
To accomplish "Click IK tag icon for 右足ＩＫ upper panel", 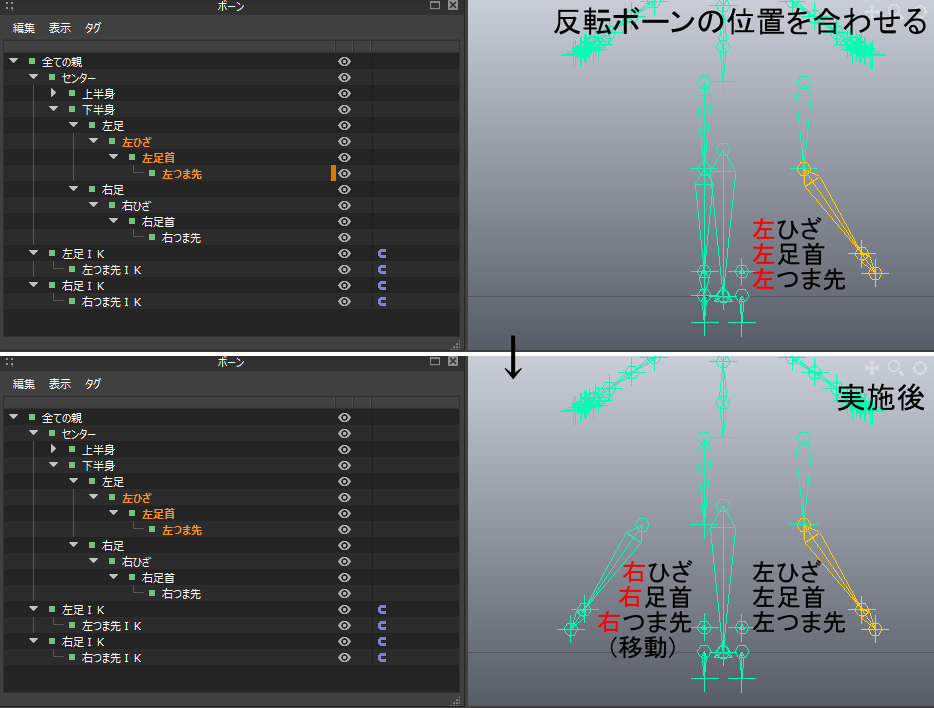I will coord(382,286).
